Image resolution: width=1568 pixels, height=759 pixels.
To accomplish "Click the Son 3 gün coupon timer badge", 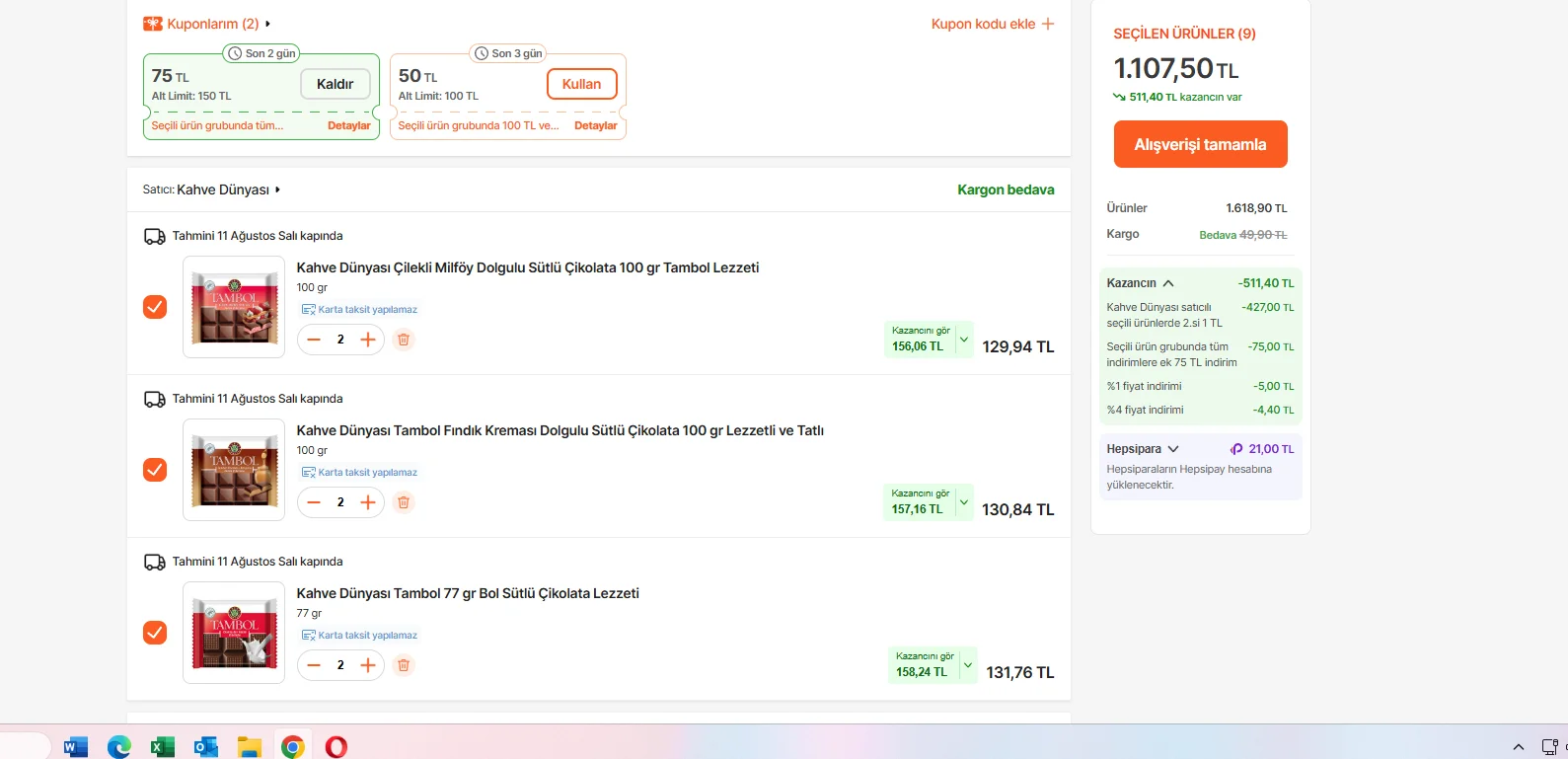I will 508,53.
